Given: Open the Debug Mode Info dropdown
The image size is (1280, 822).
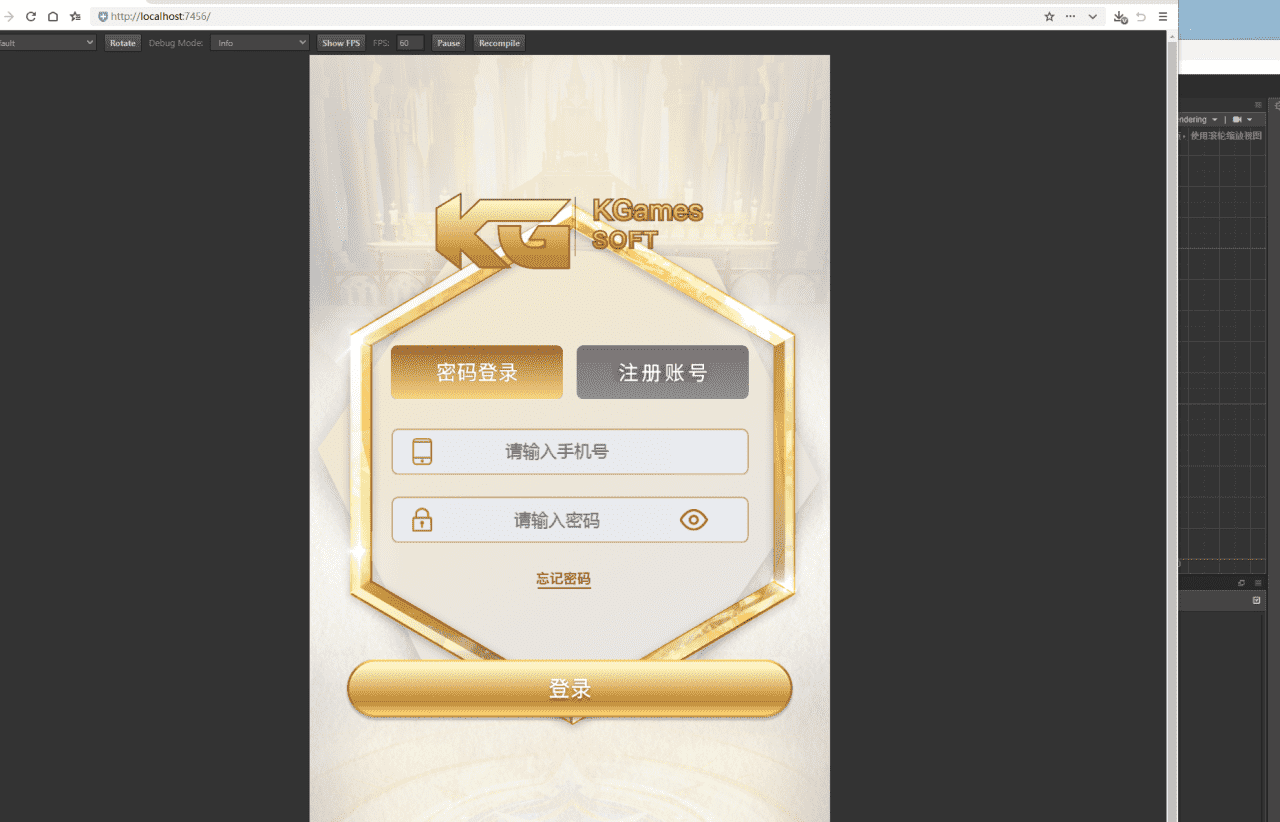Looking at the screenshot, I should [260, 43].
